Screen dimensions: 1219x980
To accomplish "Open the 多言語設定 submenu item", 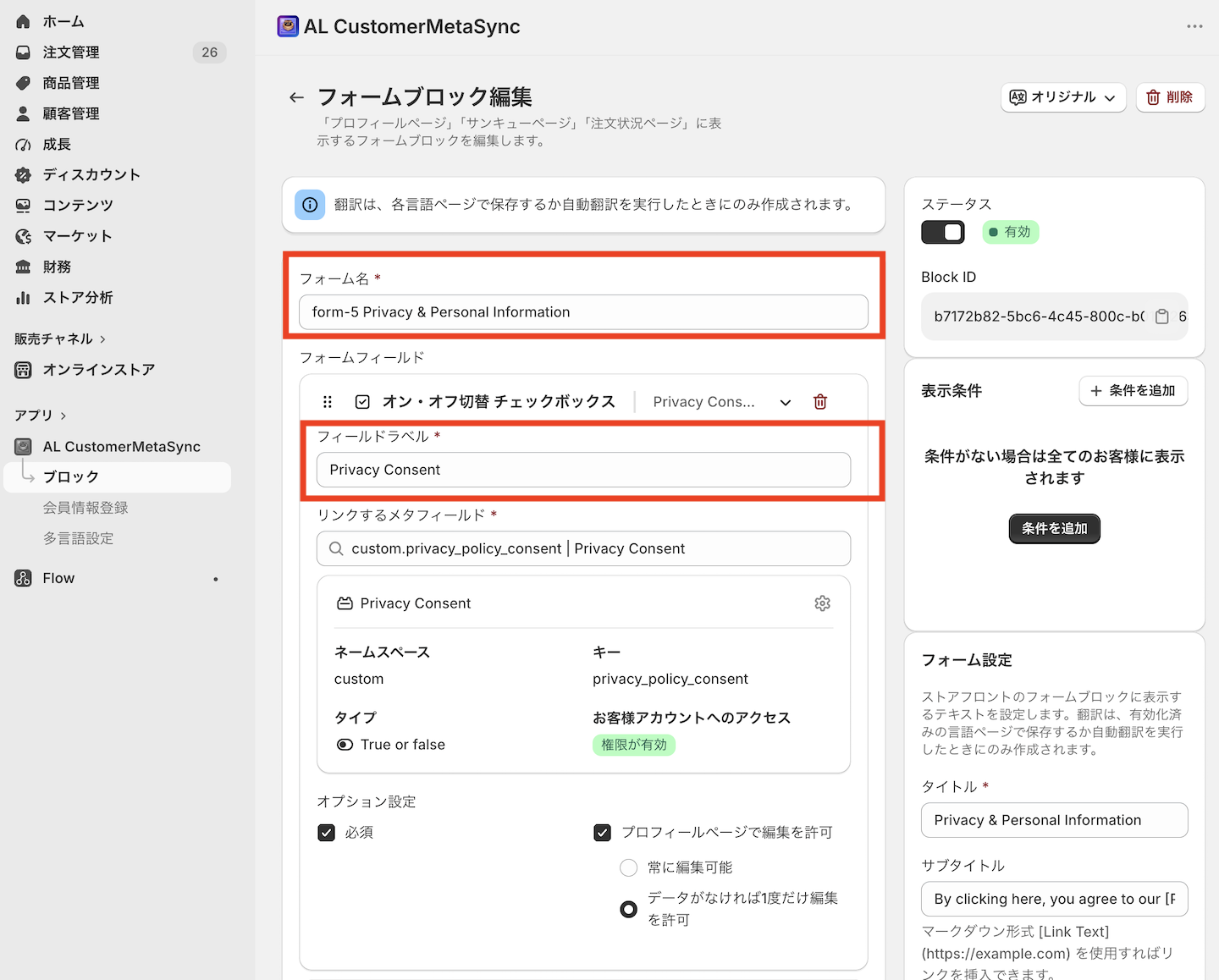I will coord(78,538).
